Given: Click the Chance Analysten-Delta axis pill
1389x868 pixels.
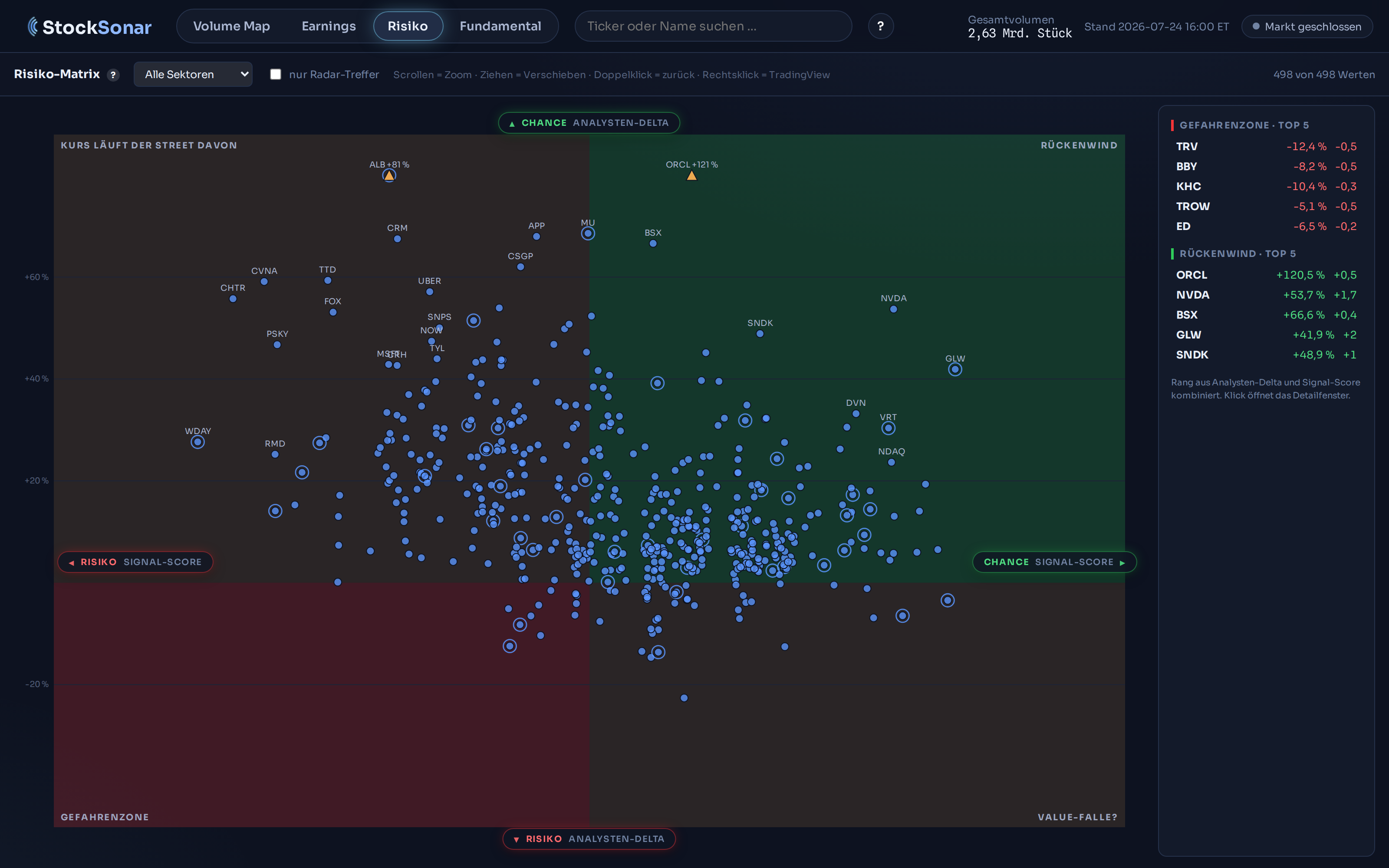Looking at the screenshot, I should tap(589, 123).
